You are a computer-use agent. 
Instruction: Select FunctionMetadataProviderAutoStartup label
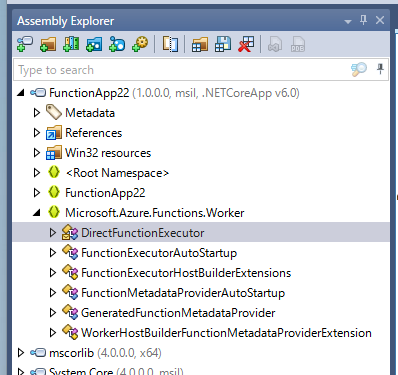click(x=183, y=293)
